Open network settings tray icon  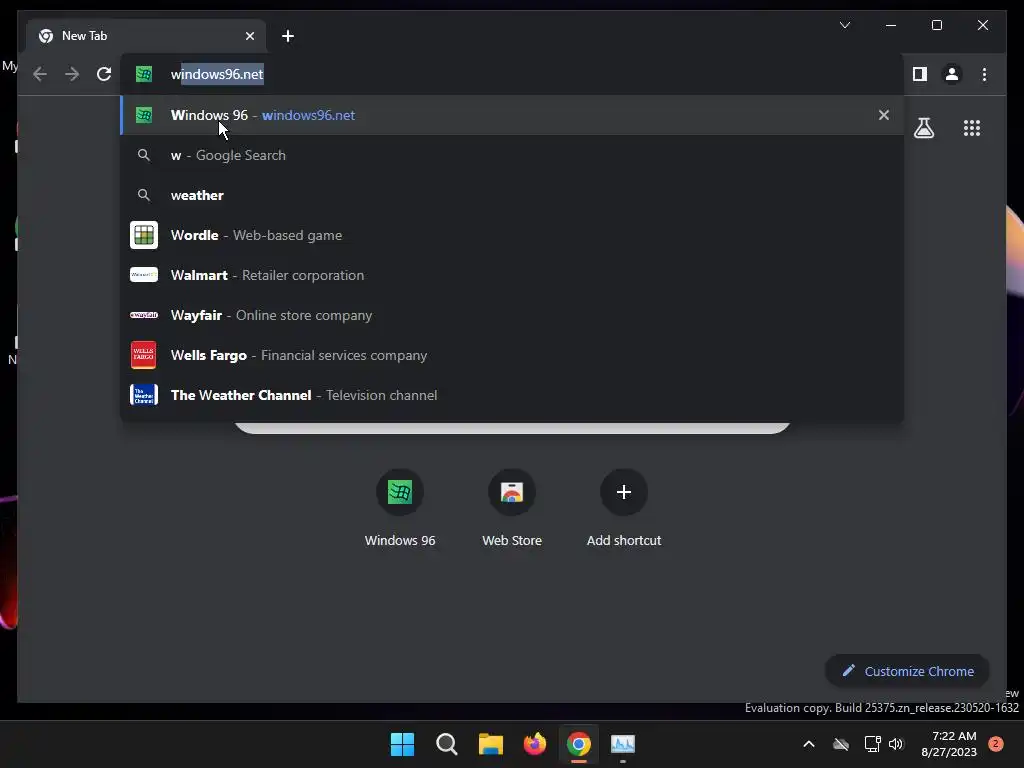click(872, 744)
